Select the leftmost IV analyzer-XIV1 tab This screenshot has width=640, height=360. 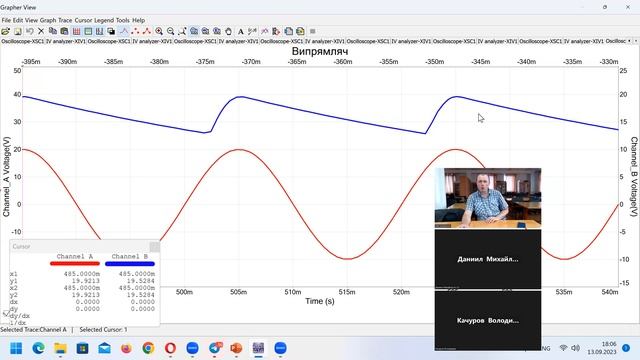click(66, 41)
